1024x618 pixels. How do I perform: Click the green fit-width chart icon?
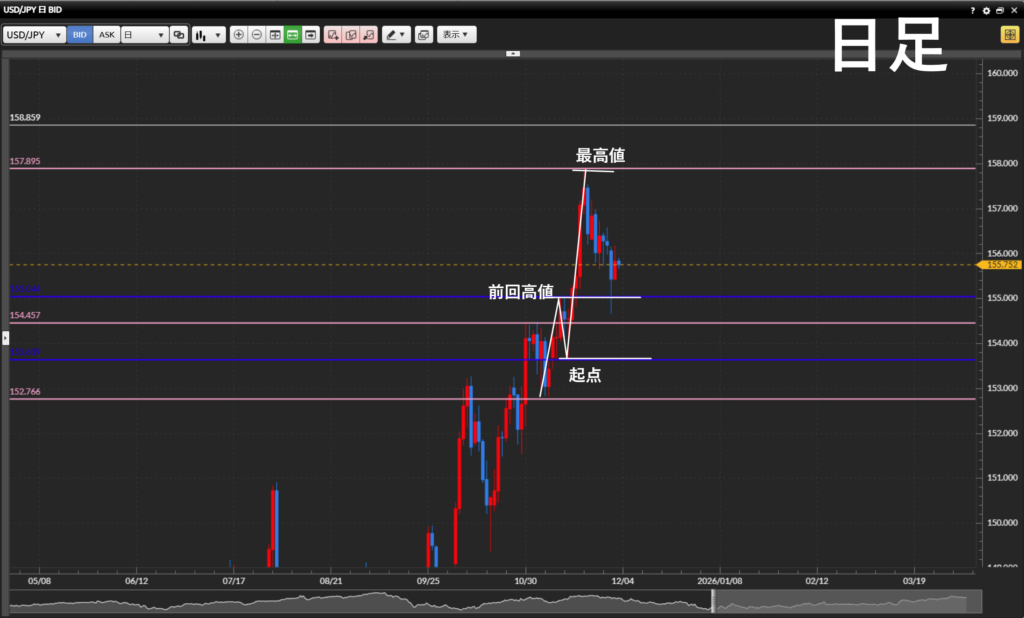point(292,34)
